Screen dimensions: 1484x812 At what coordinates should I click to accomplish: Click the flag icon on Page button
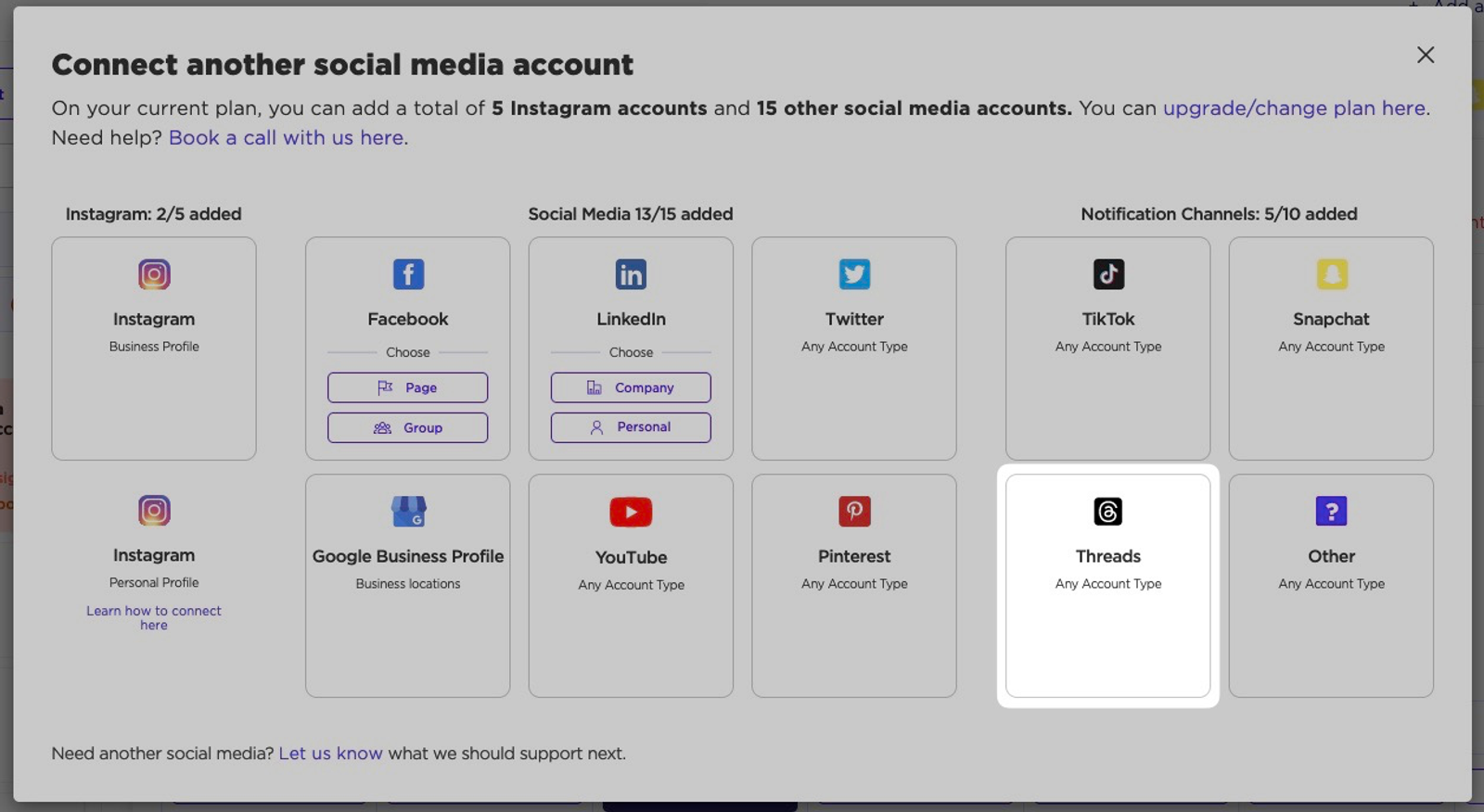385,387
